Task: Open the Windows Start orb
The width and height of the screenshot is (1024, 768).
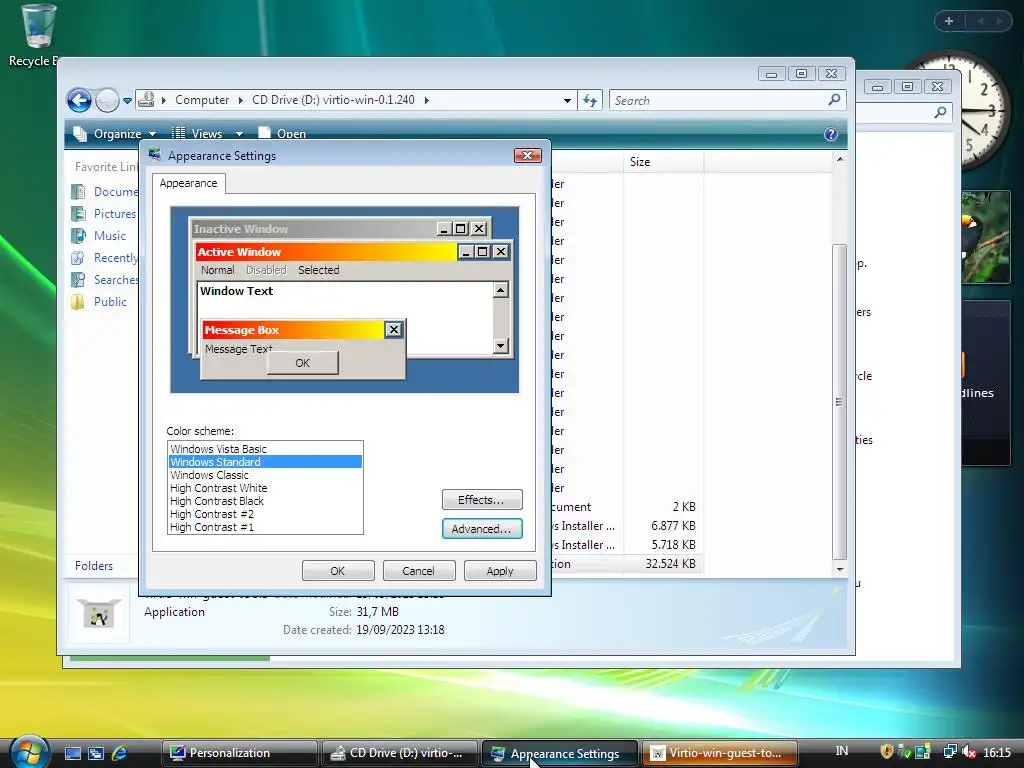Action: click(28, 751)
